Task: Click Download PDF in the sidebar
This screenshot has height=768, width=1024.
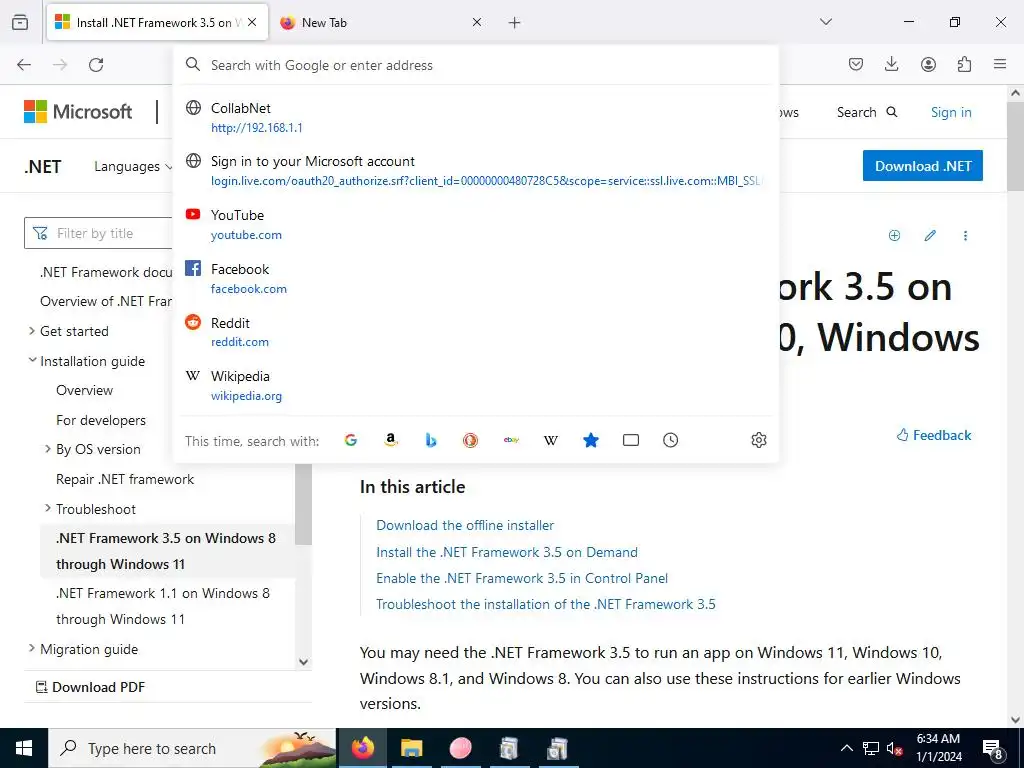Action: tap(90, 687)
